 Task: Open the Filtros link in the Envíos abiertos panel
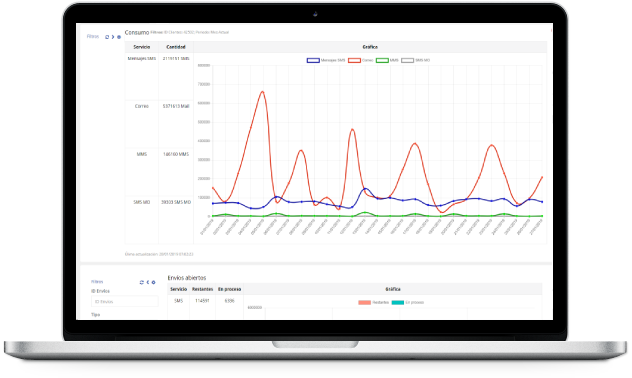tap(97, 282)
